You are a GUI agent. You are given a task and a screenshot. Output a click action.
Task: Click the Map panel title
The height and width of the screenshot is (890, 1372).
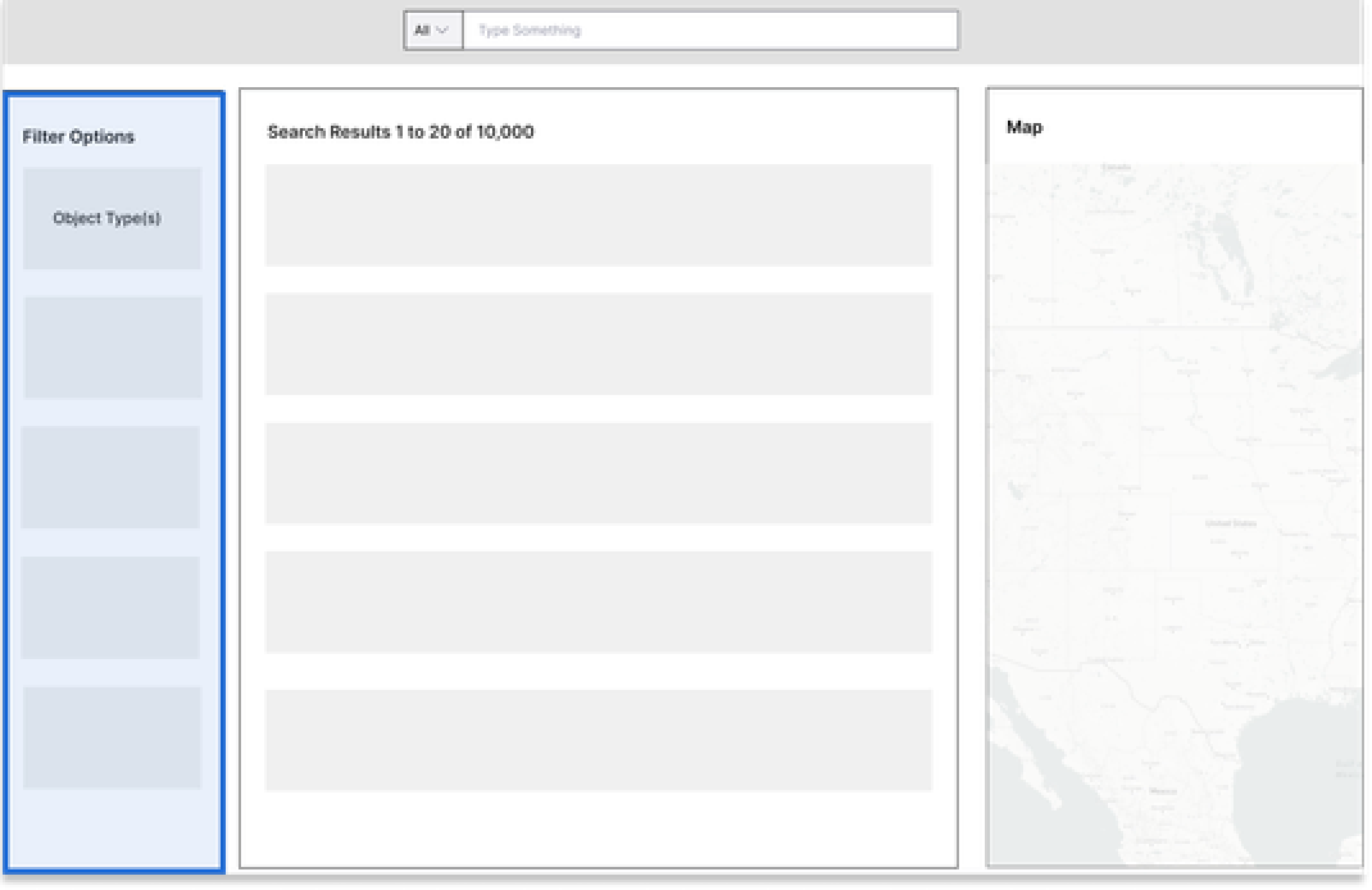point(1024,128)
